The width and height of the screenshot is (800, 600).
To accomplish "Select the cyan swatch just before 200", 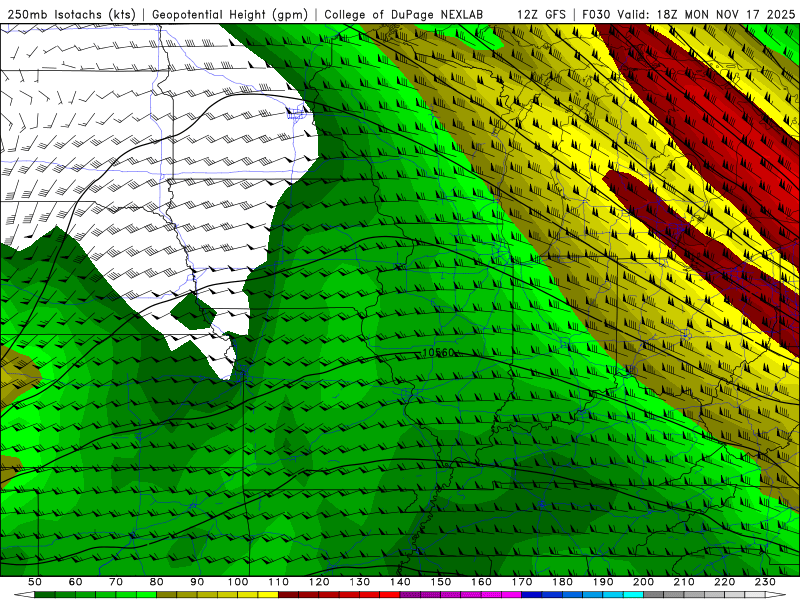I will click(x=633, y=594).
